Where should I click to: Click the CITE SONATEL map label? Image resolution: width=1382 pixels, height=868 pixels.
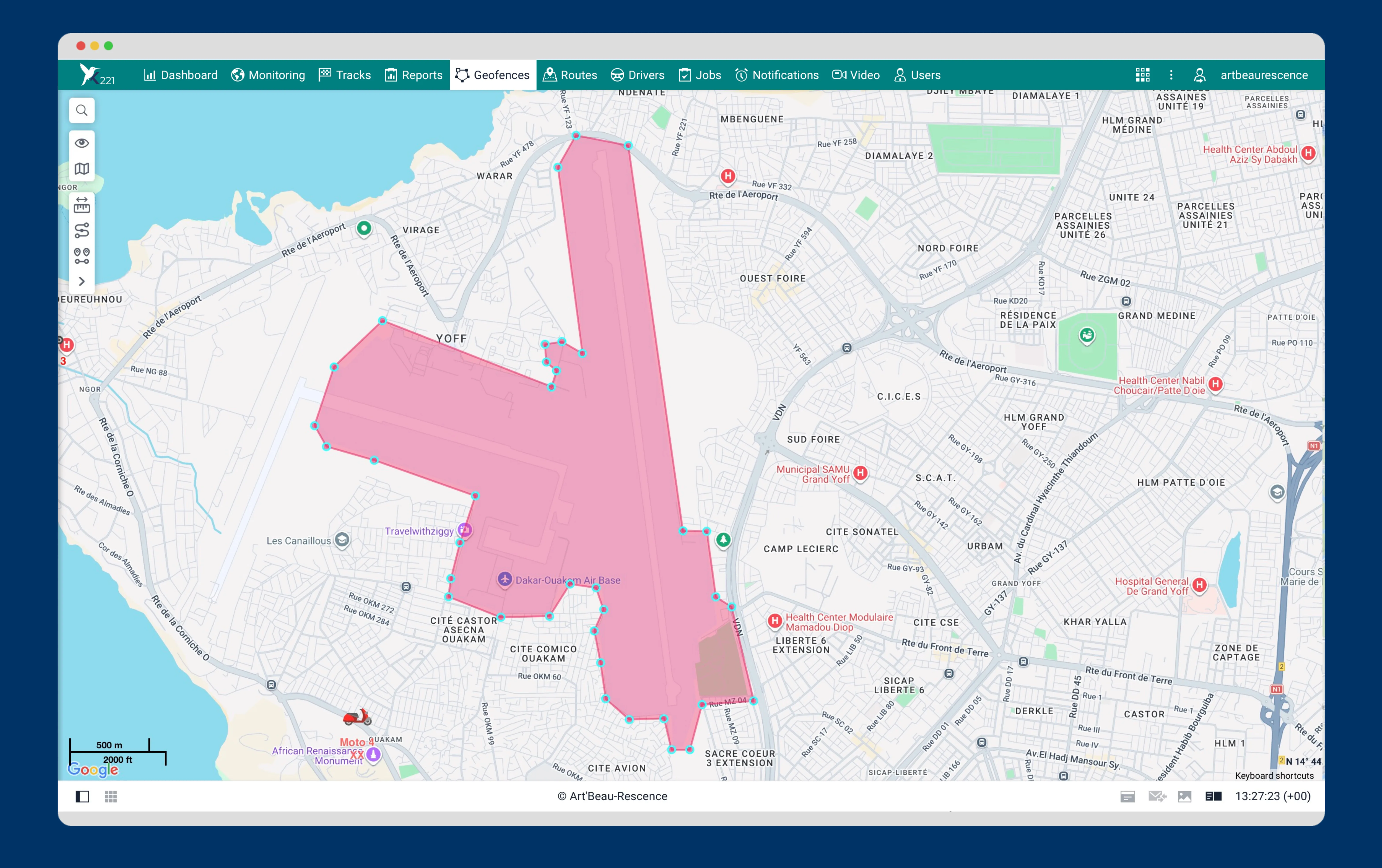(x=862, y=532)
